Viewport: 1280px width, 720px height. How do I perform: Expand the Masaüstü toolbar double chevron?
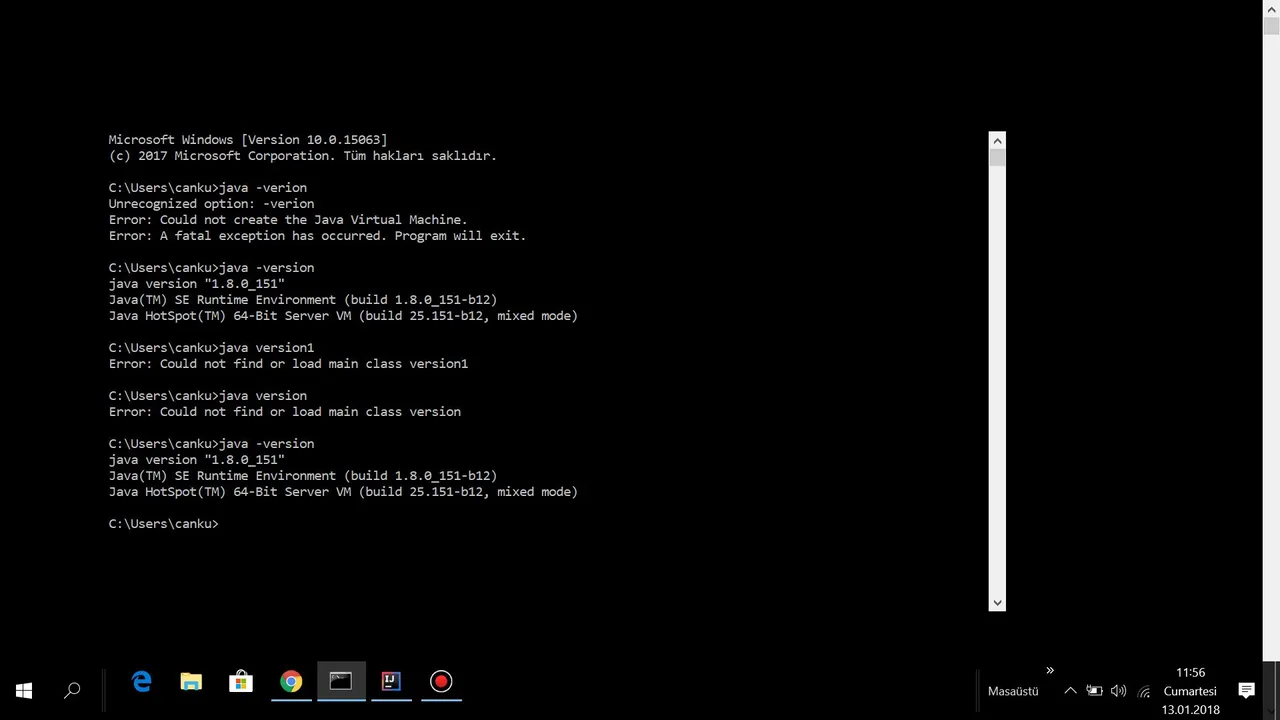(x=1050, y=671)
